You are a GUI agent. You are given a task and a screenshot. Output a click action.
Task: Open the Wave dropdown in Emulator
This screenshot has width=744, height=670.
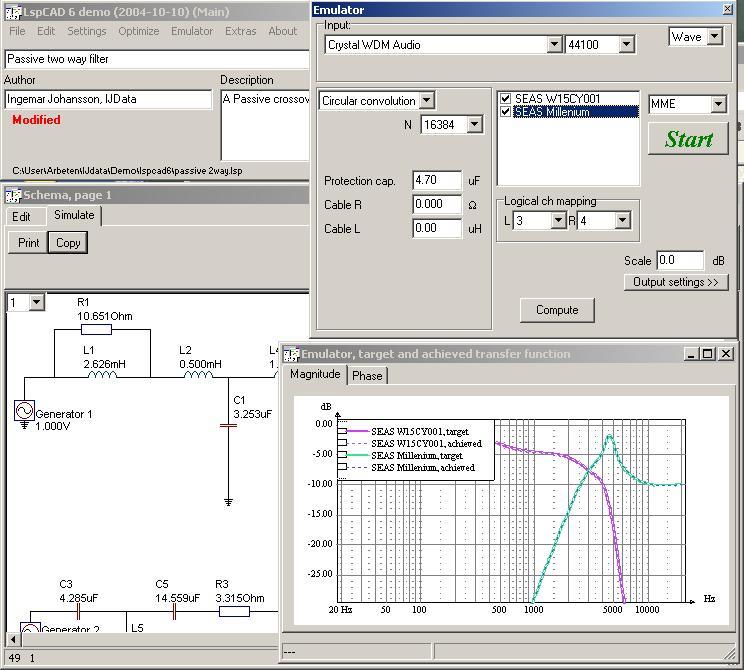pos(715,37)
